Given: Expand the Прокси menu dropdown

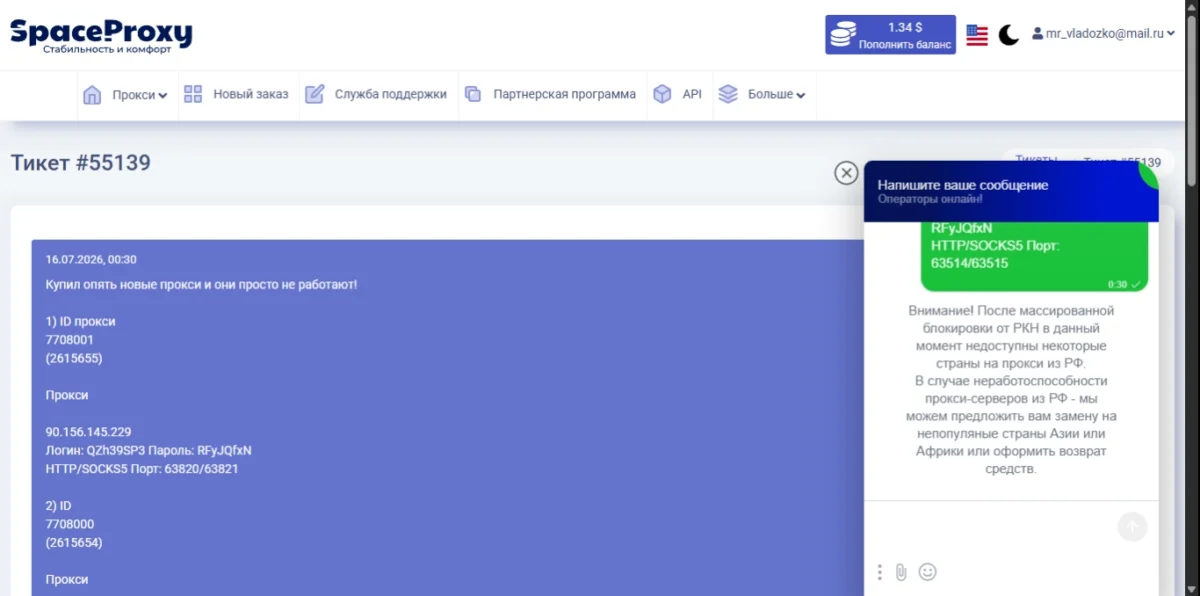Looking at the screenshot, I should [125, 95].
